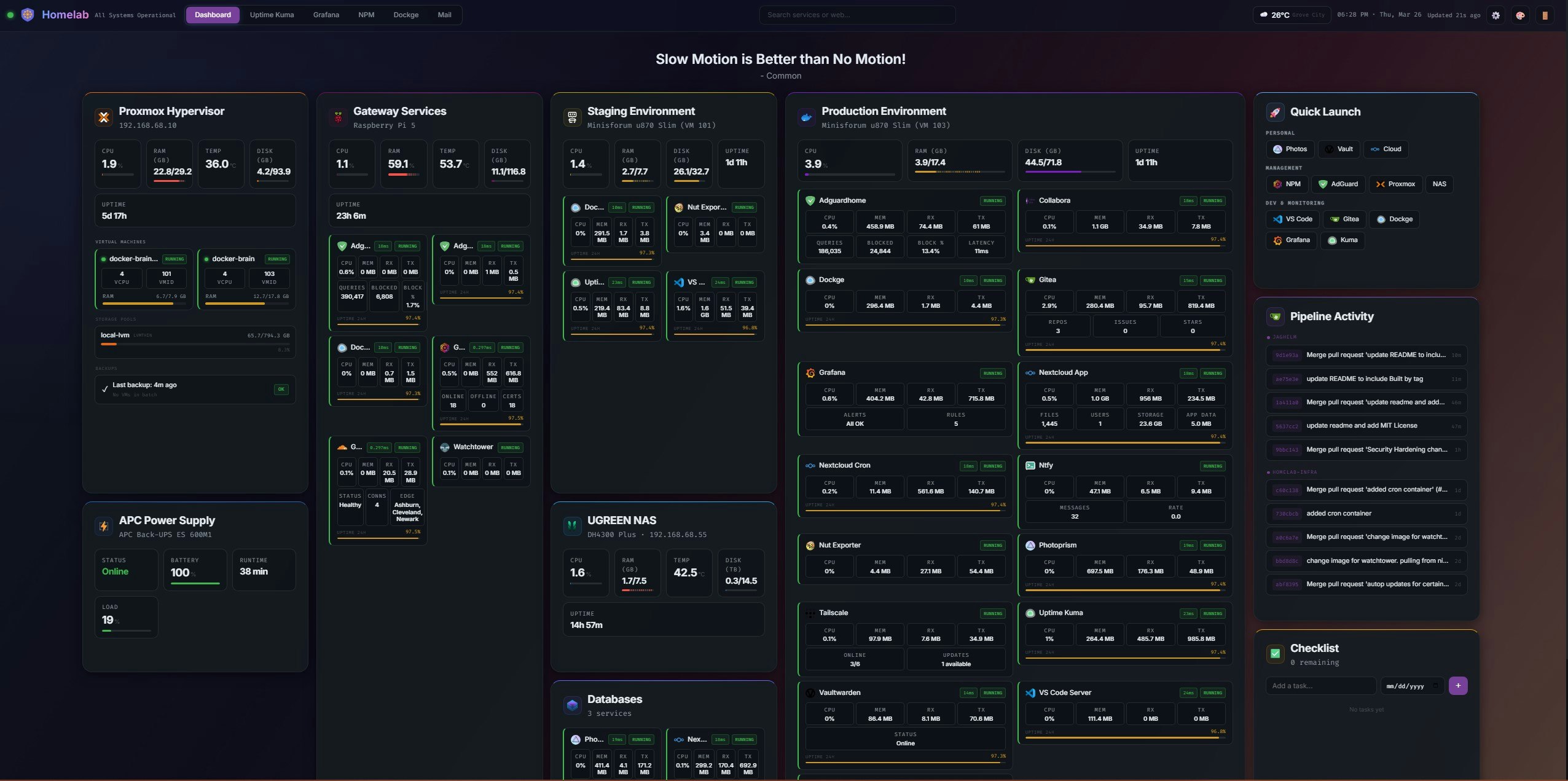The height and width of the screenshot is (781, 1568).
Task: Select the docker-brain VM 103 card
Action: (246, 279)
